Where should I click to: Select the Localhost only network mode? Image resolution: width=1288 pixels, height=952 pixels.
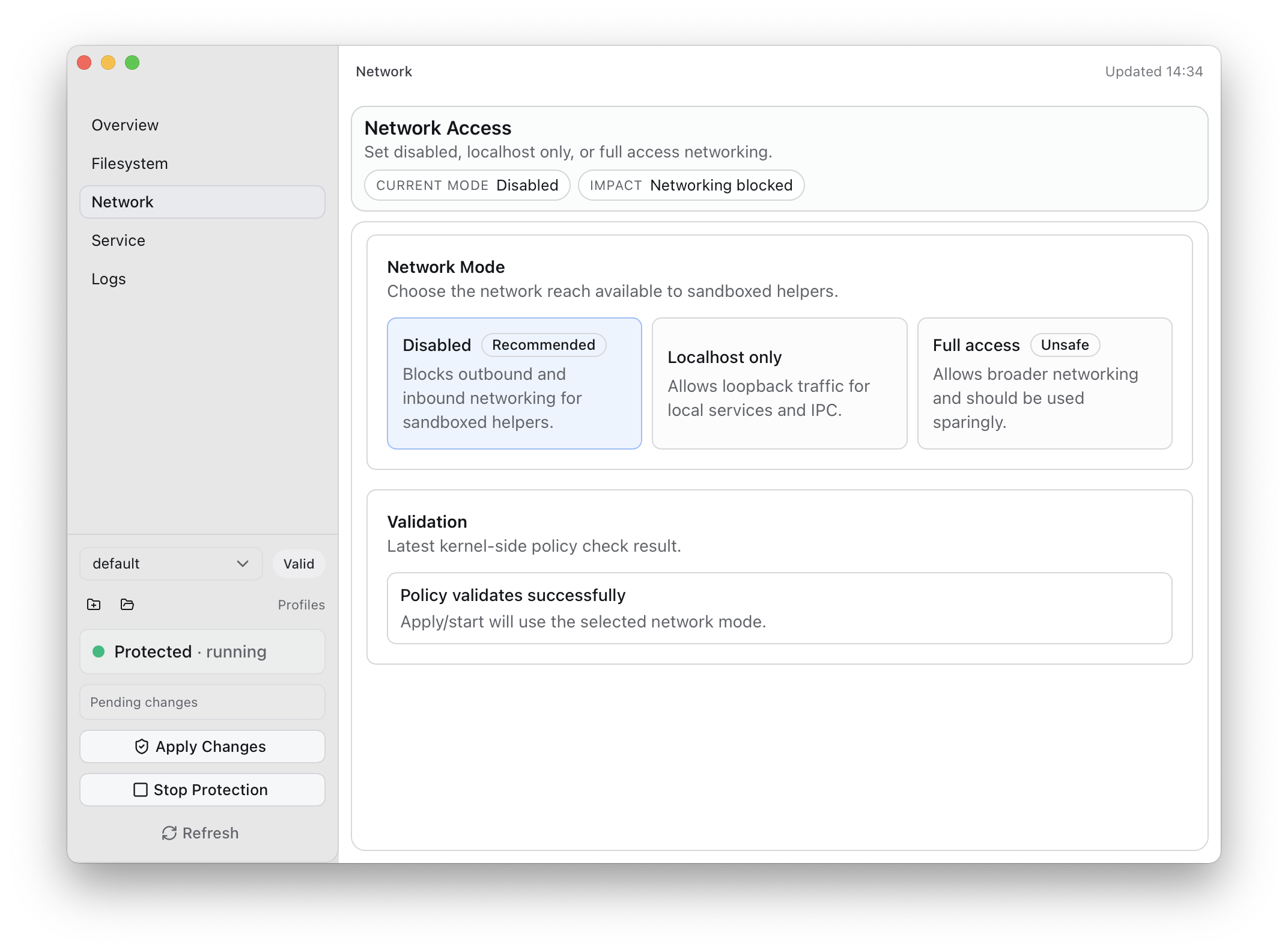tap(779, 383)
